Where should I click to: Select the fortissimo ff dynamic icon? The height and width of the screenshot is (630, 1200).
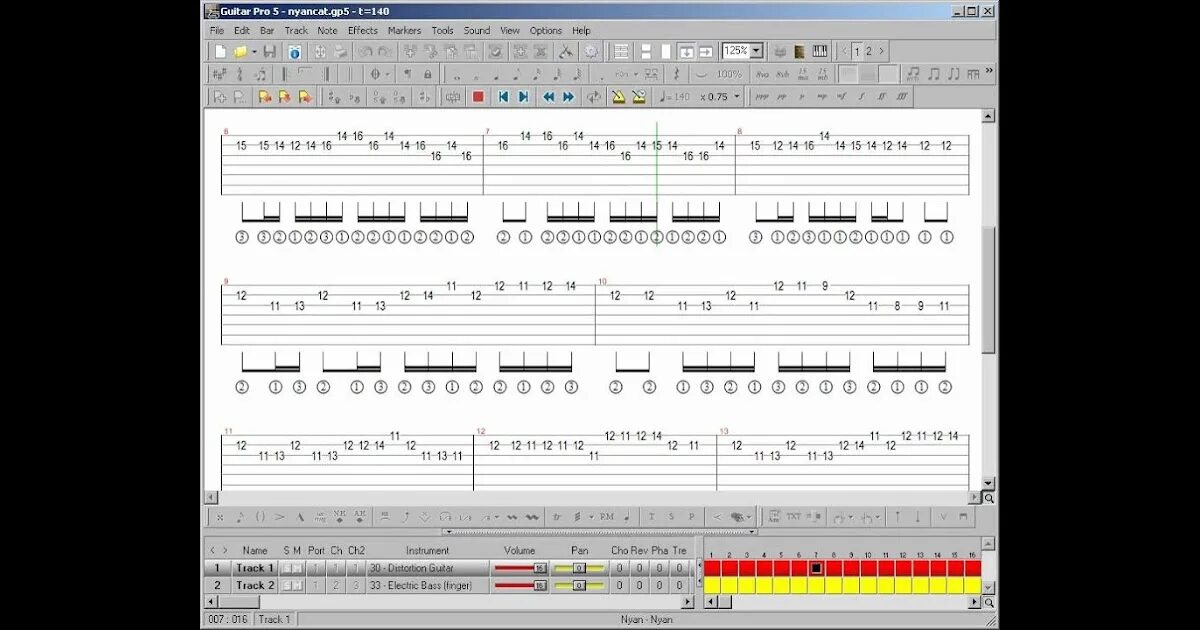(x=882, y=97)
